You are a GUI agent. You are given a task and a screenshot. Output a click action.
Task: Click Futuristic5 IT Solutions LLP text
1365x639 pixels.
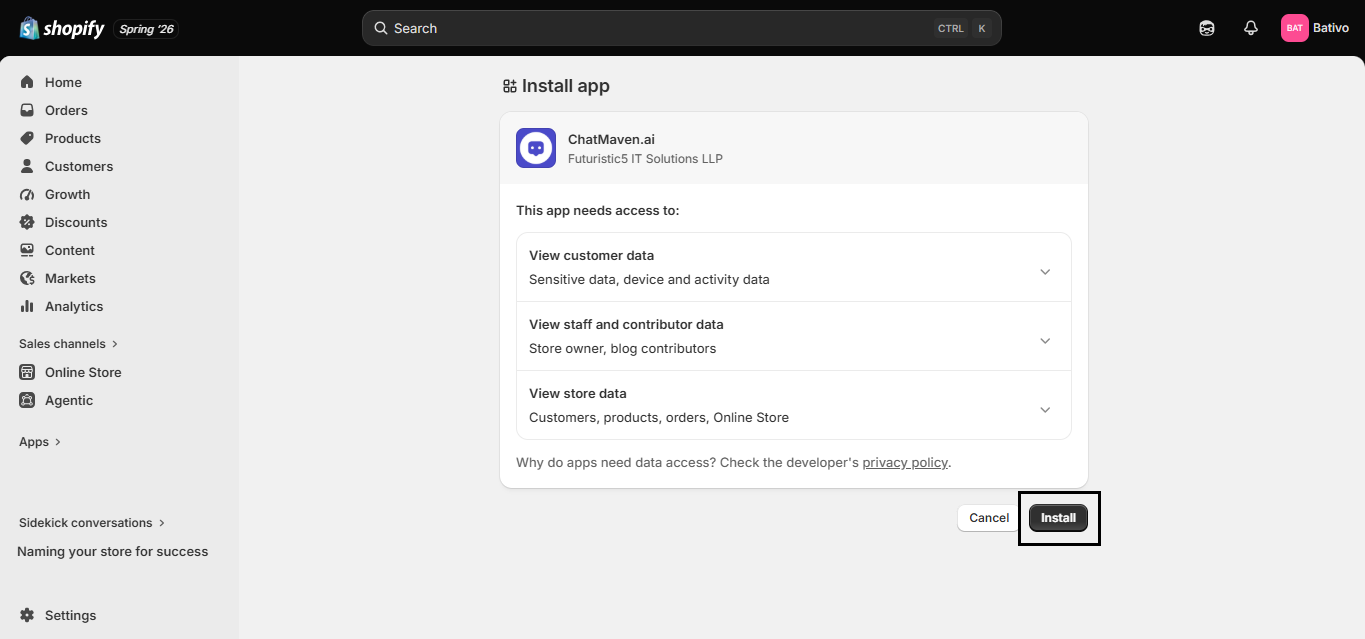click(645, 159)
